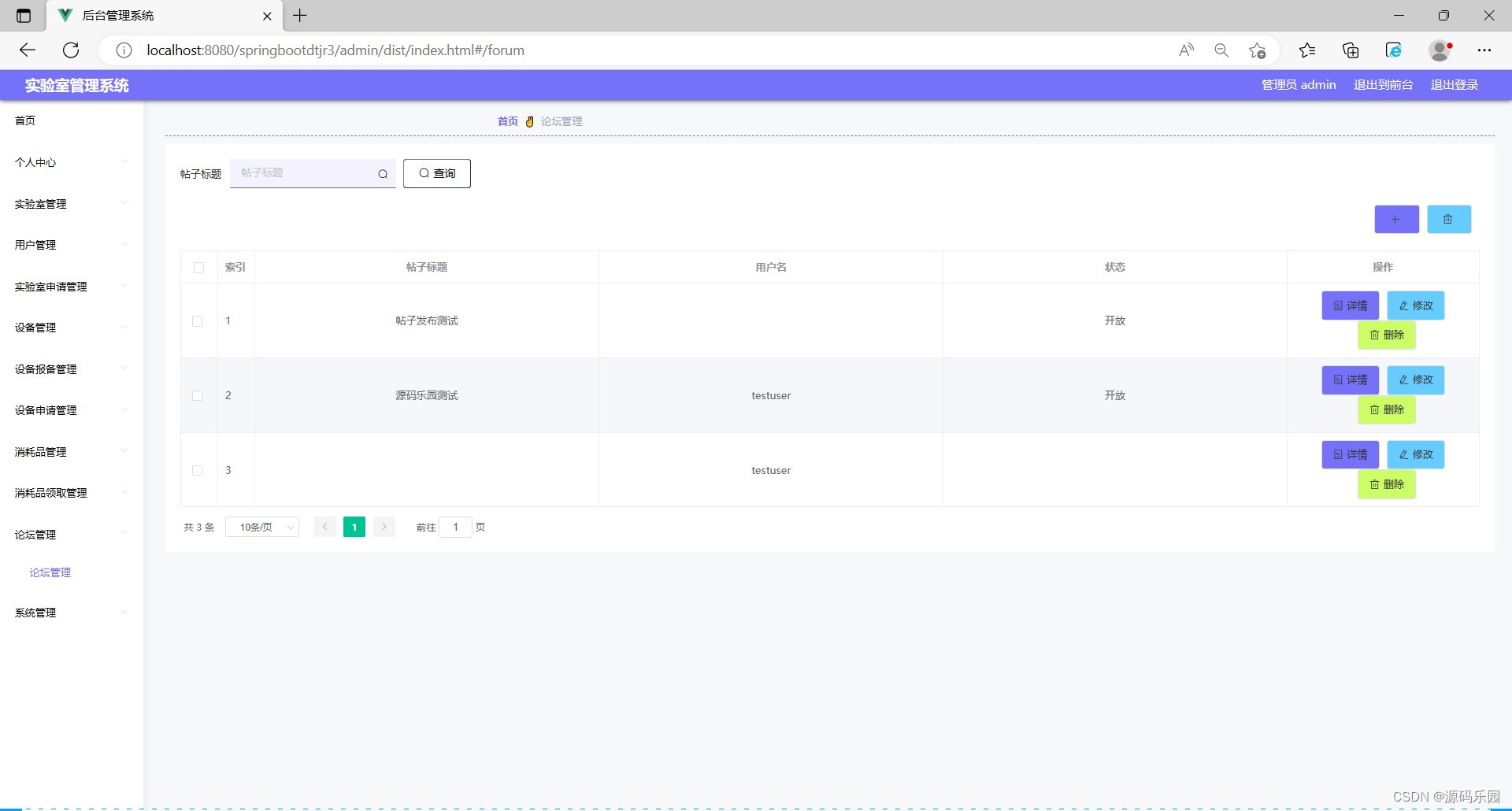
Task: Click the 前往 page number input field
Action: [456, 527]
